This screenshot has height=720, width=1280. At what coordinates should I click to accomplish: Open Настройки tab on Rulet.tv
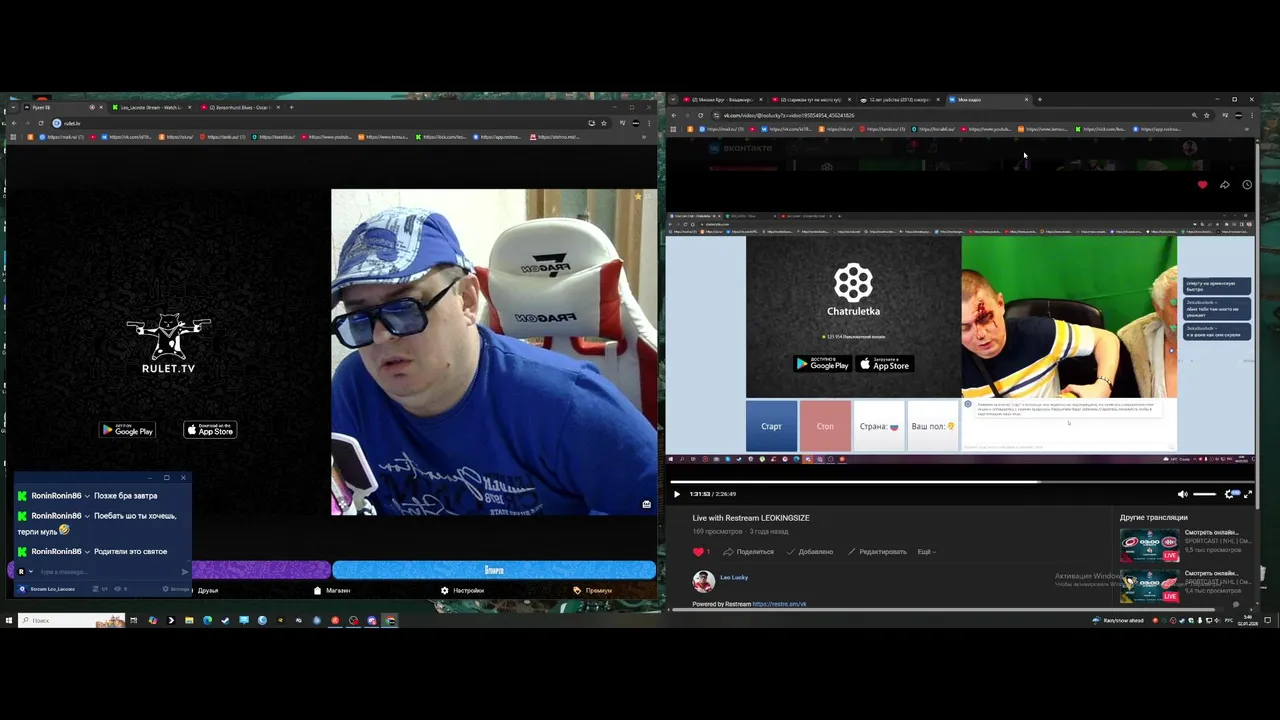coord(462,591)
